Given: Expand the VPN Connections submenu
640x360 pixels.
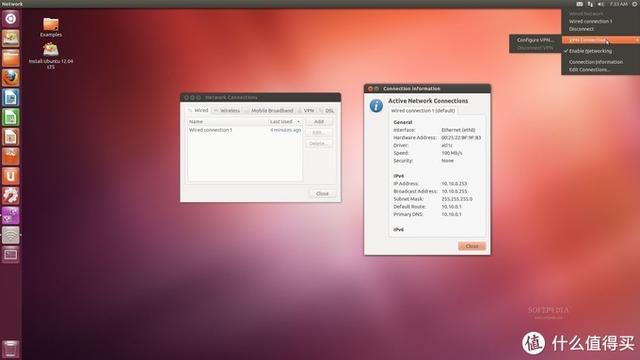Looking at the screenshot, I should (600, 40).
